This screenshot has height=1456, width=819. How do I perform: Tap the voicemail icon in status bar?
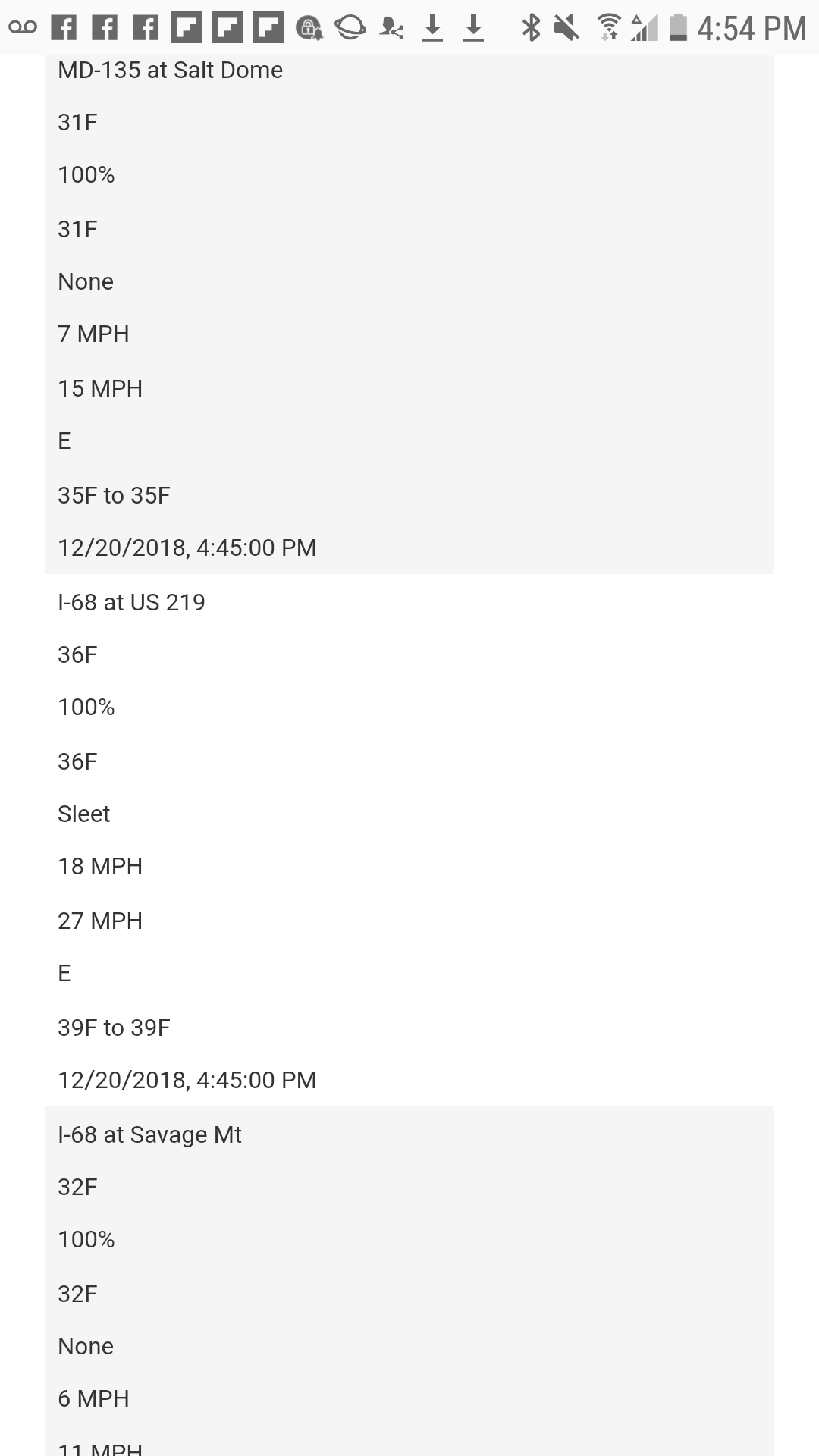point(23,28)
